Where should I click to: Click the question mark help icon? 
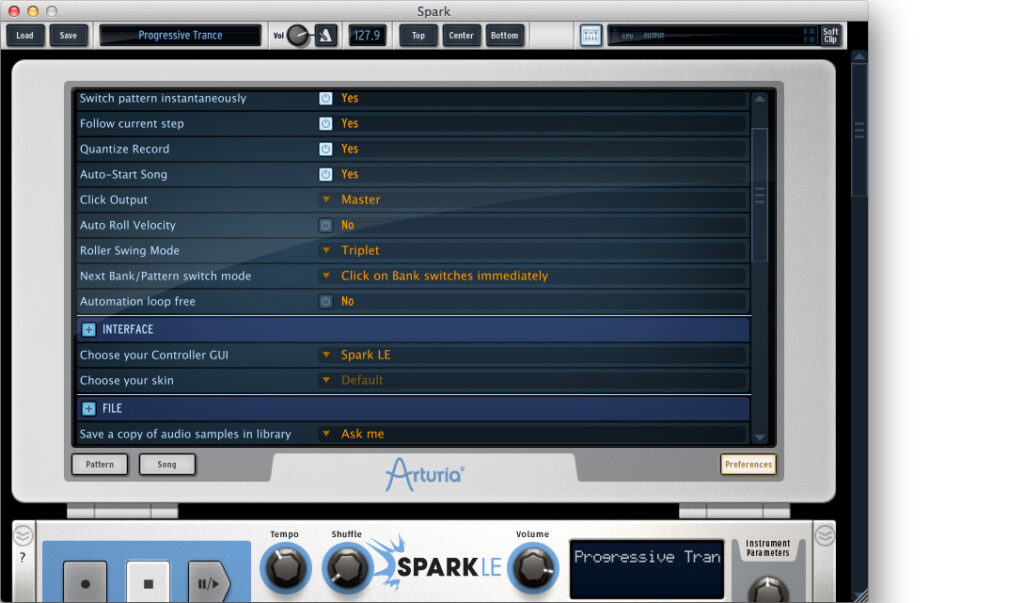click(x=23, y=557)
